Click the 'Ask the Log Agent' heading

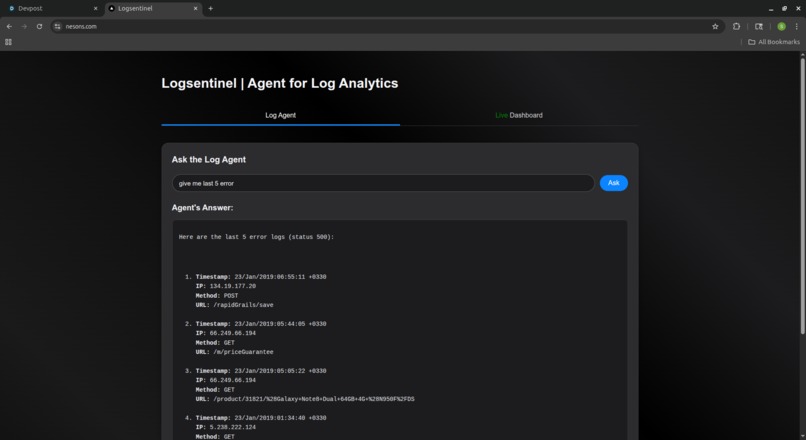209,159
